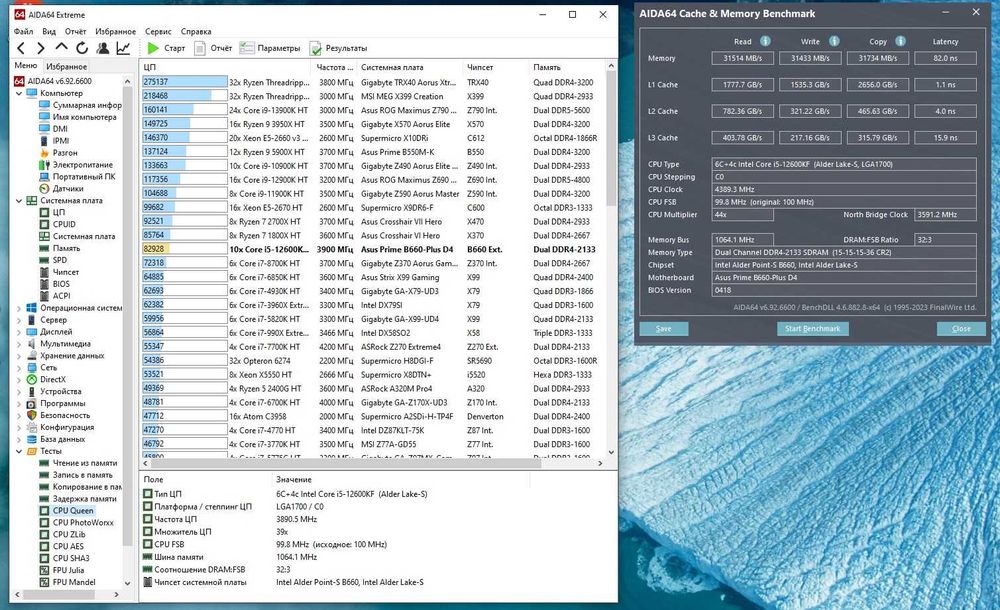Select the Разгон tree item
Image resolution: width=1000 pixels, height=610 pixels.
[59, 153]
